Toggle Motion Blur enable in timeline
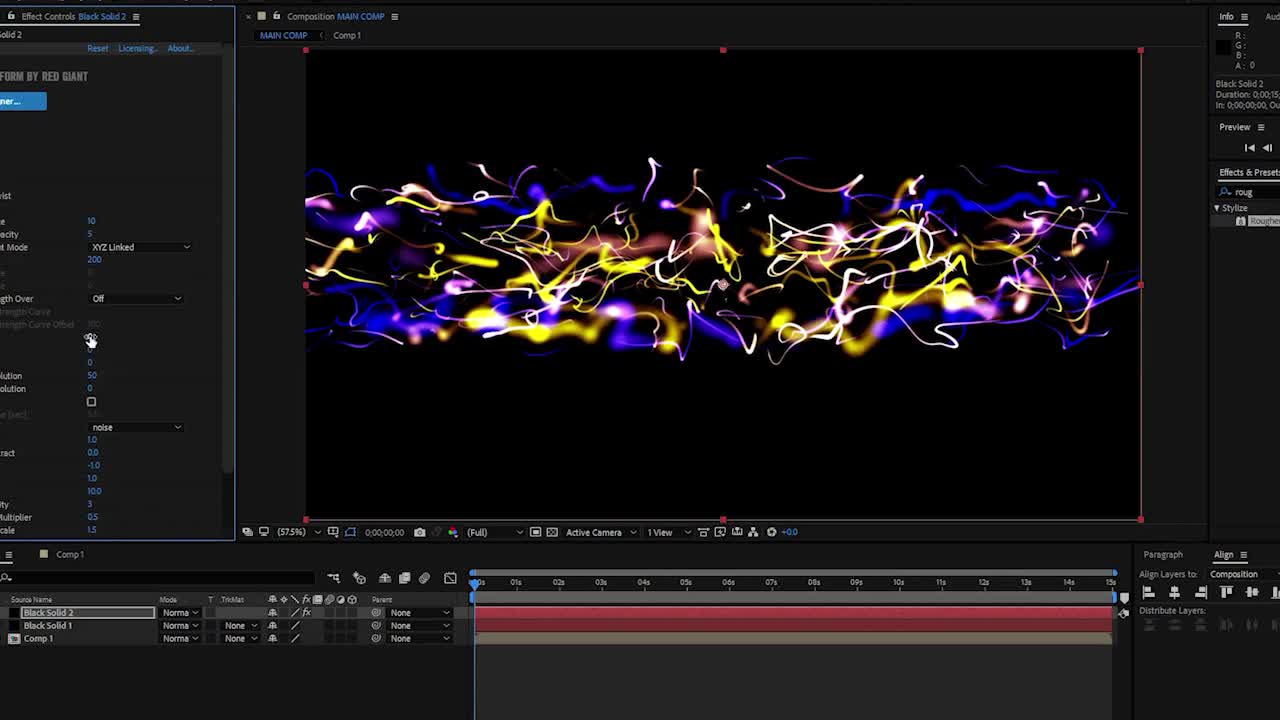 click(x=424, y=578)
